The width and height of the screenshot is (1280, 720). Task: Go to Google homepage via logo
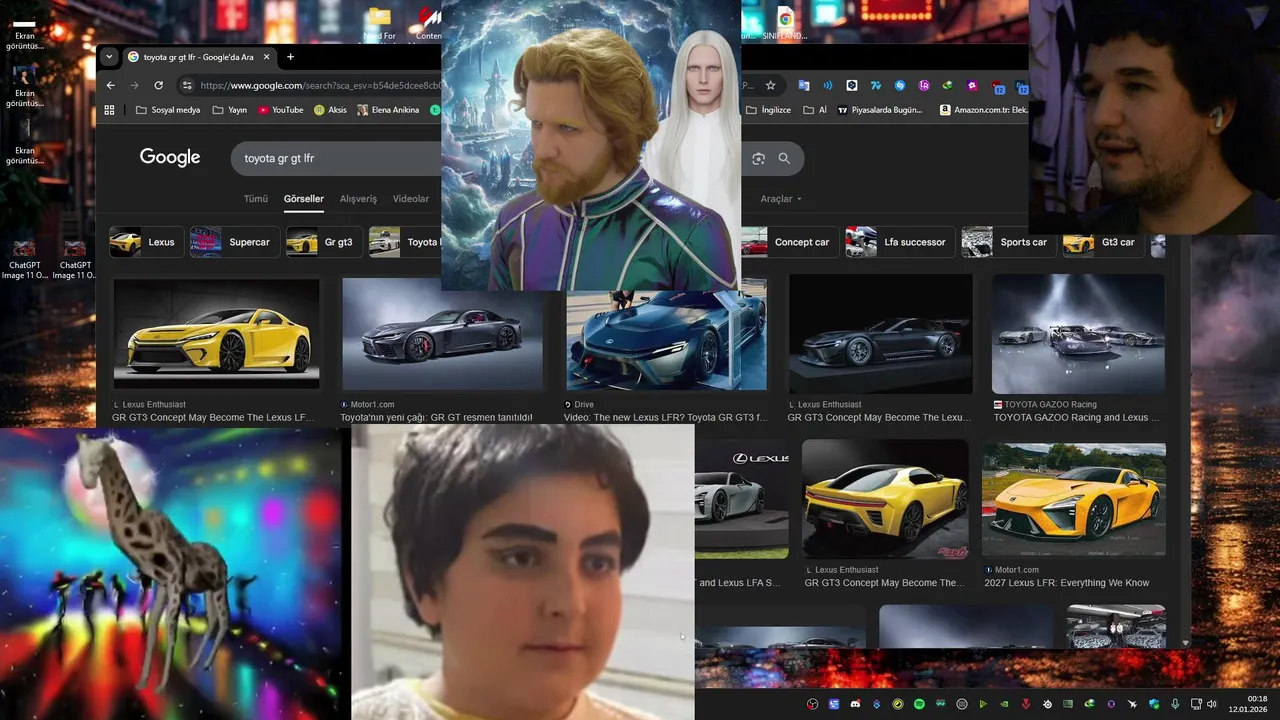(170, 158)
